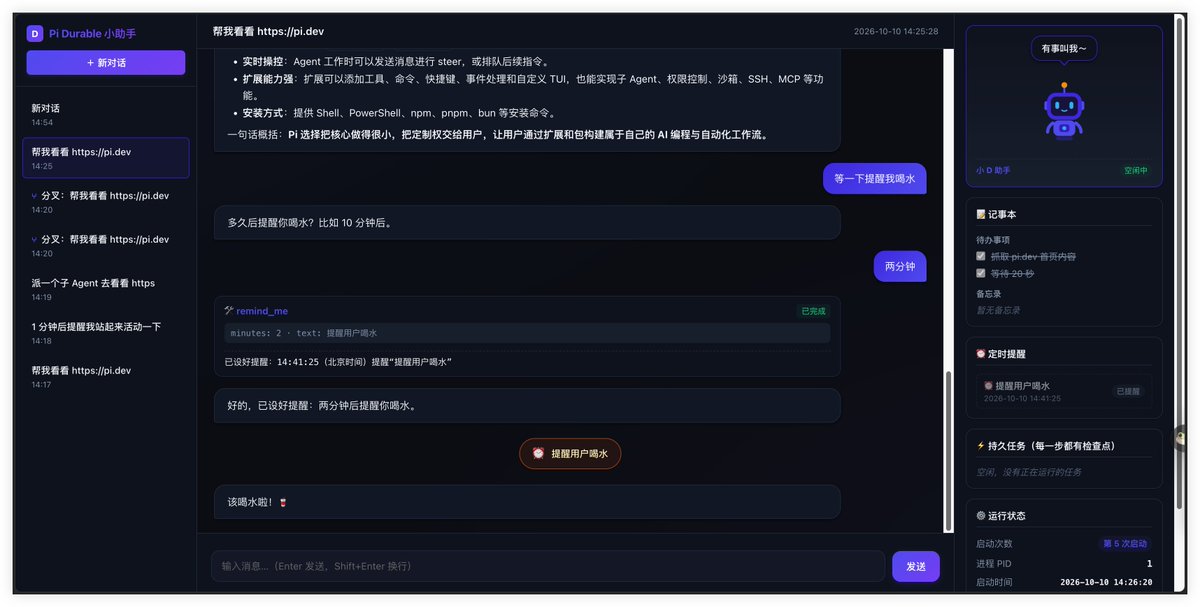This screenshot has height=607, width=1200.
Task: Click the 空闲中 status badge
Action: tap(1136, 170)
